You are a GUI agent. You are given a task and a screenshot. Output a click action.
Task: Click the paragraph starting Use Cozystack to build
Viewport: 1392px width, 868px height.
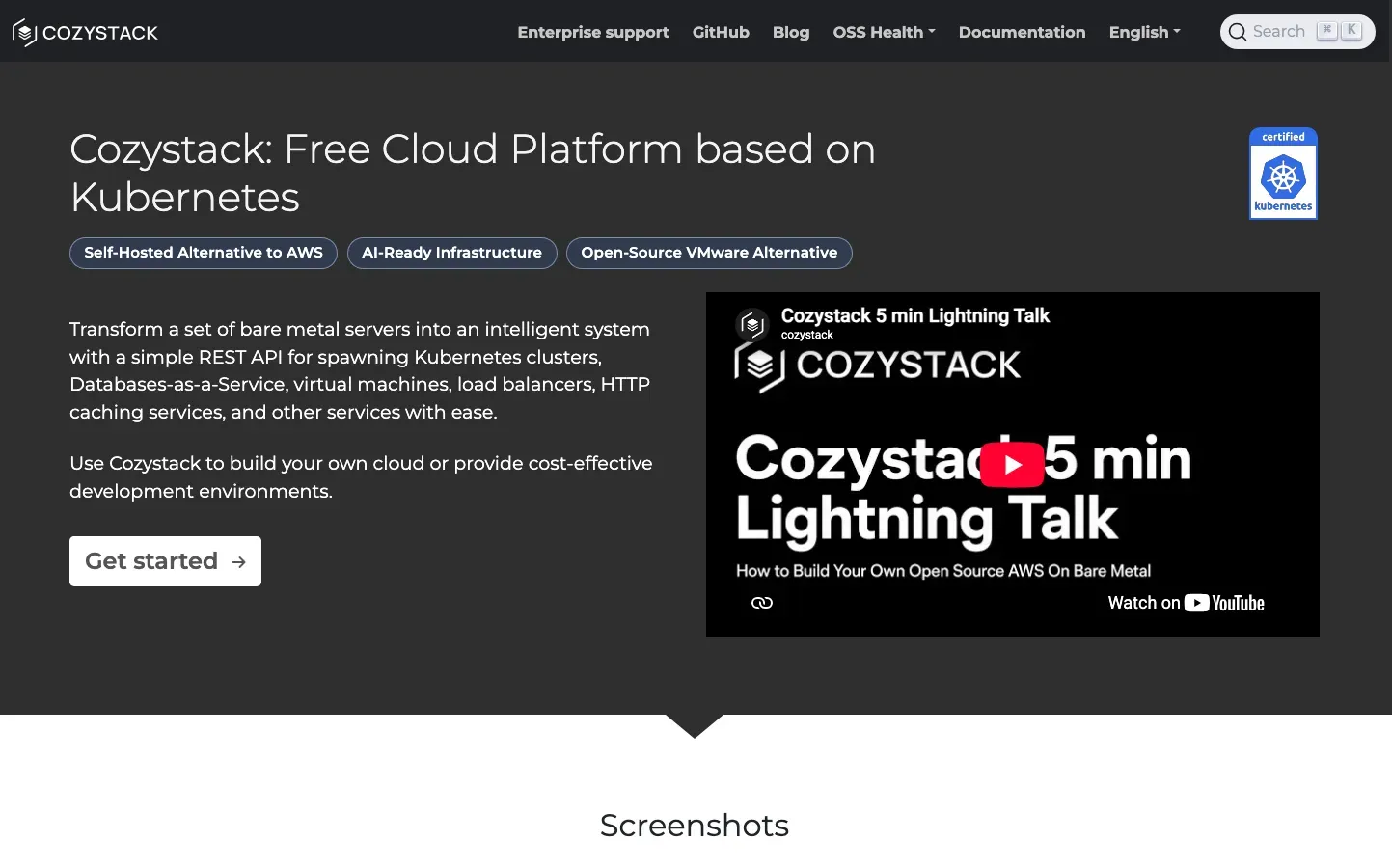pos(361,476)
